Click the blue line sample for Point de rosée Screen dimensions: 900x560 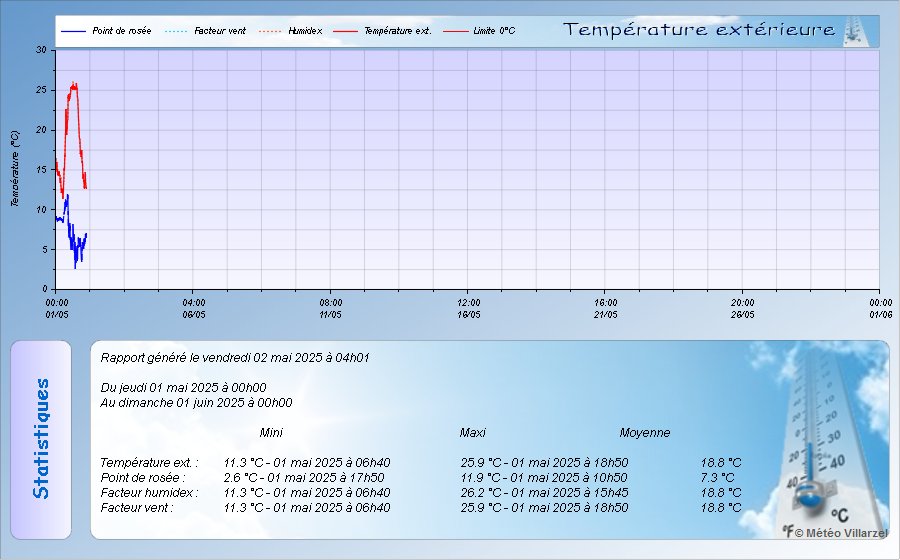point(73,31)
